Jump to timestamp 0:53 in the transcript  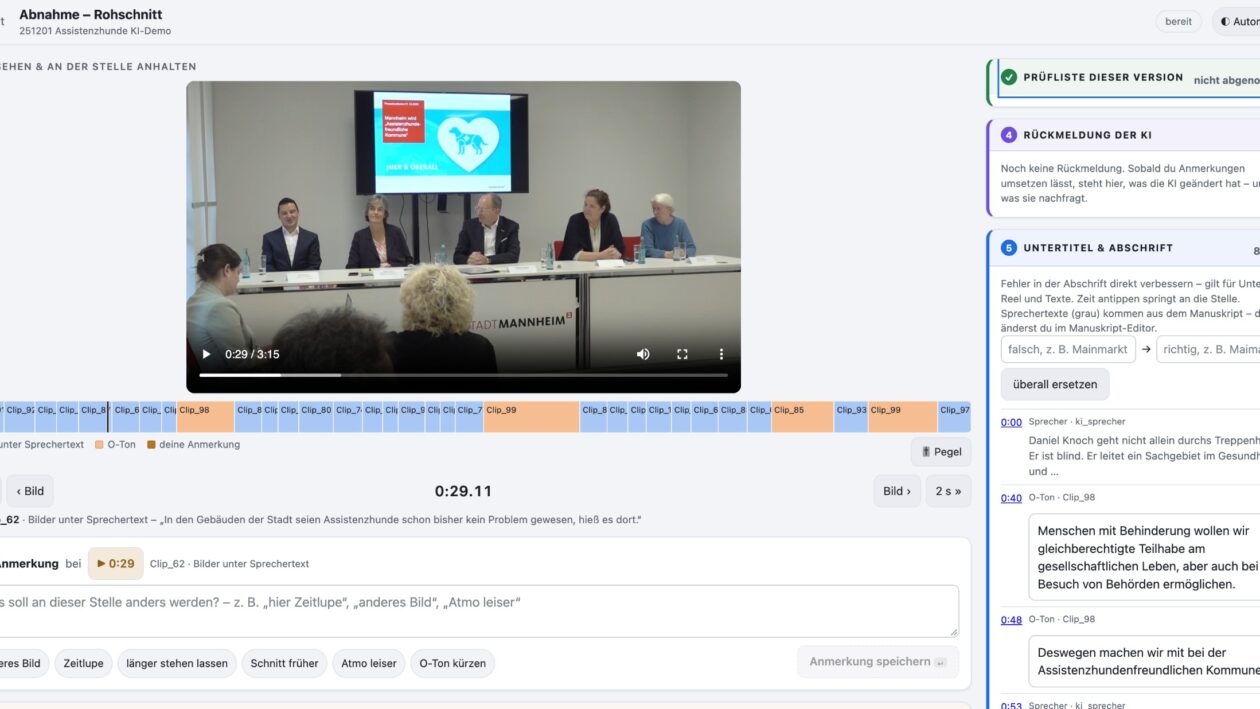pos(1011,706)
